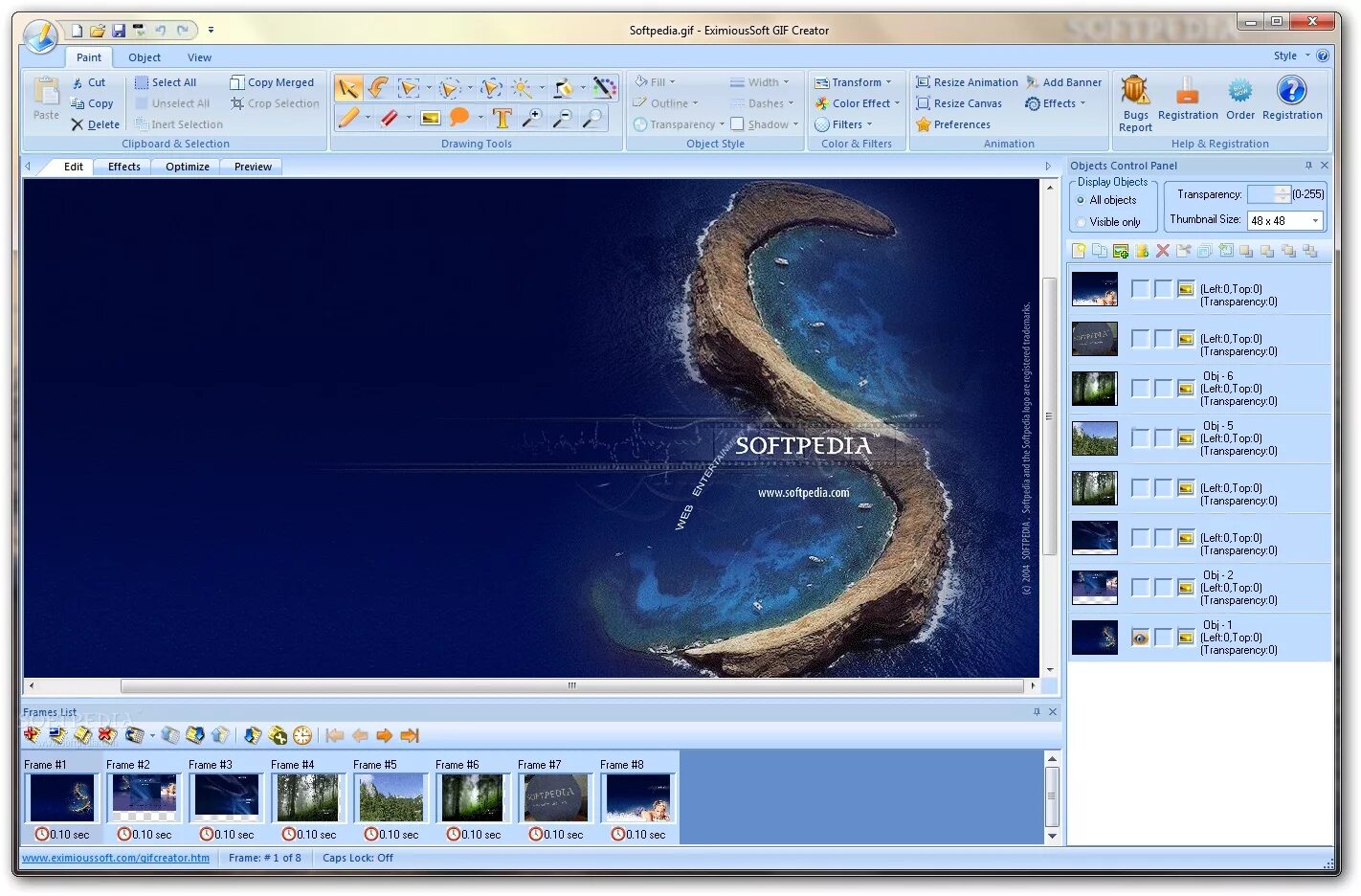This screenshot has height=896, width=1361.
Task: Click the insert image tool
Action: (431, 118)
